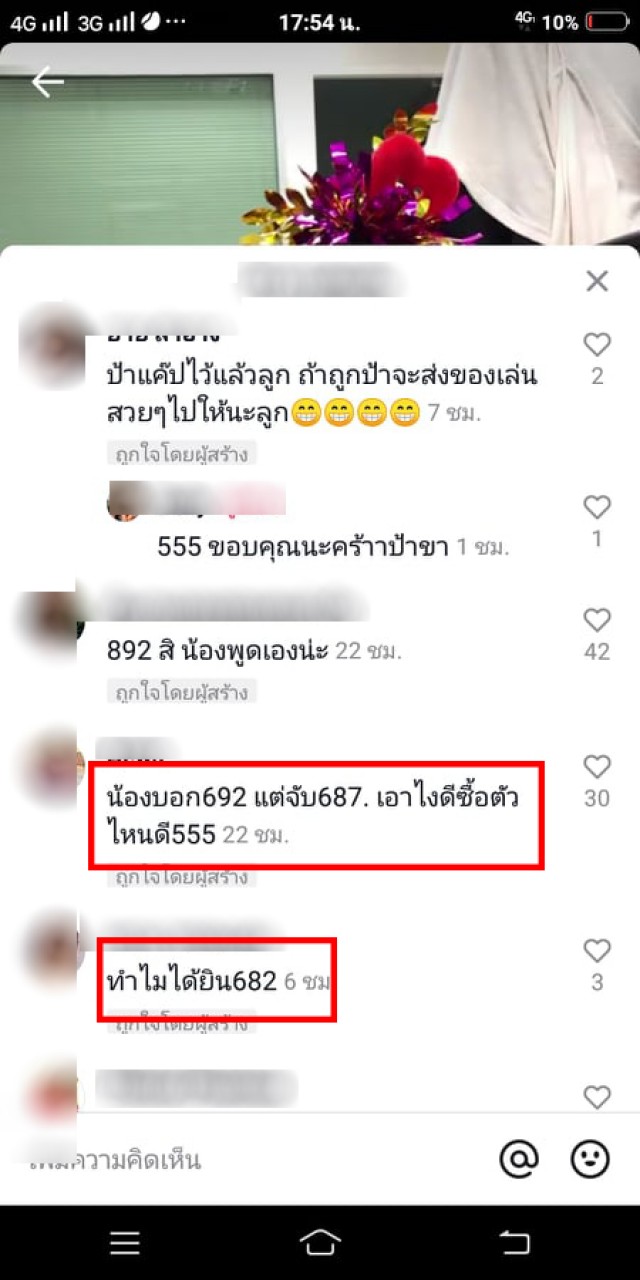Tap the Android back navigation button
The height and width of the screenshot is (1280, 640).
tap(514, 1242)
